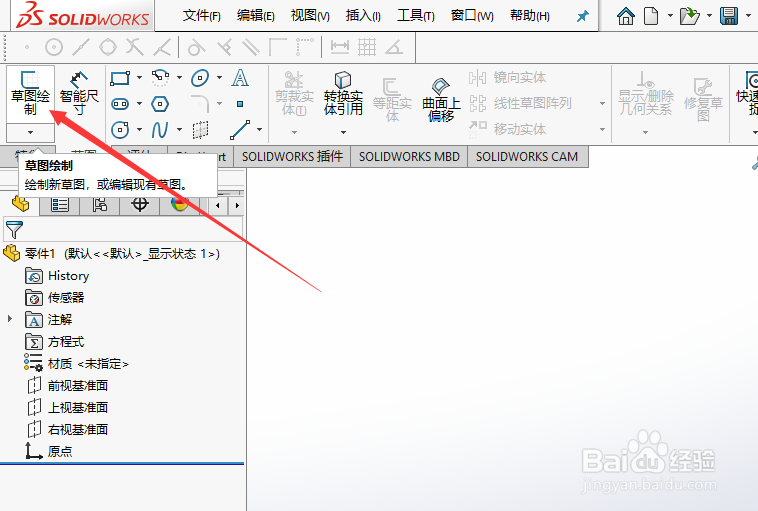Select the 前视基准面 plane

(x=67, y=385)
